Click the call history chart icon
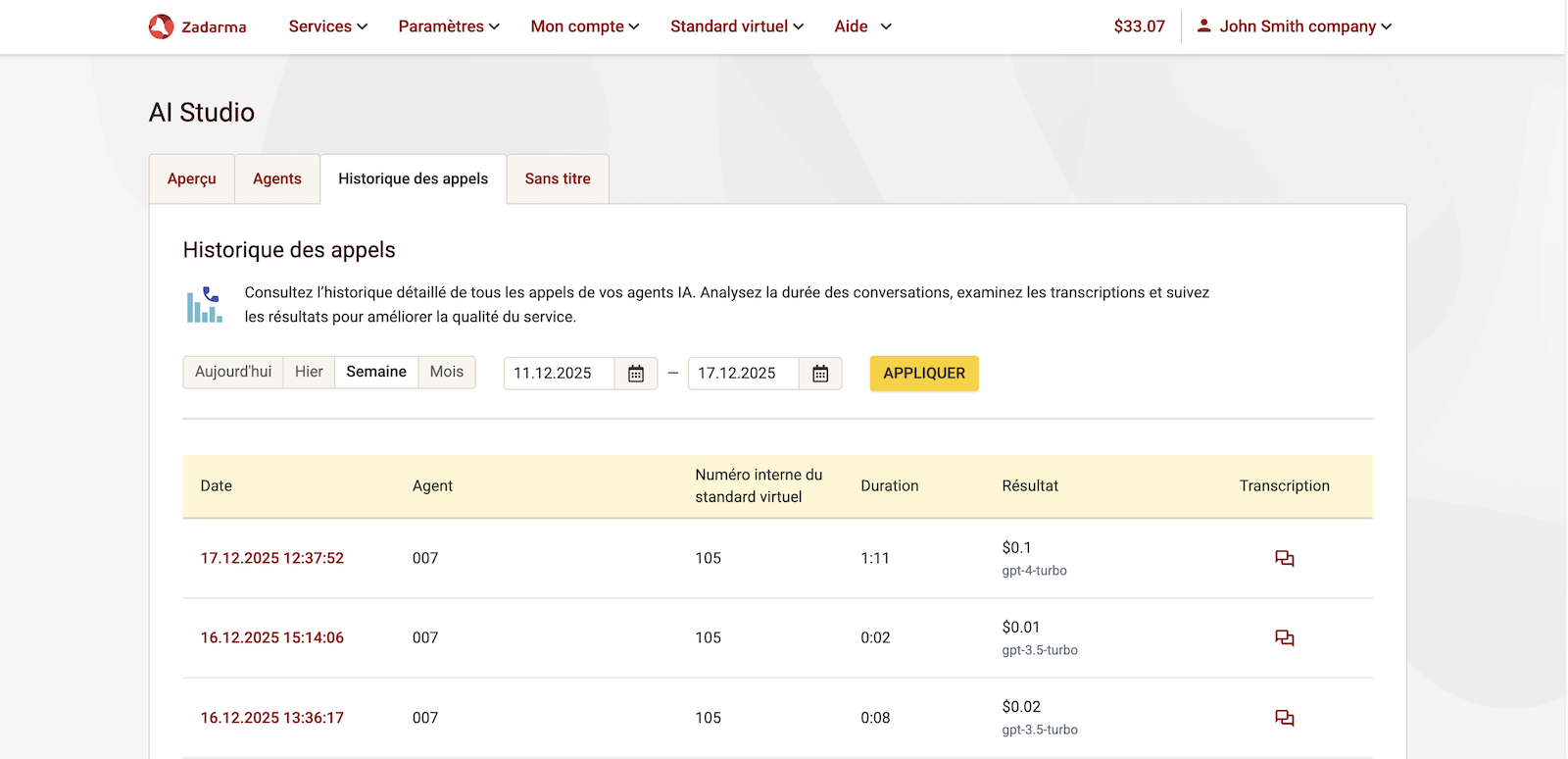The image size is (1568, 759). (x=205, y=305)
